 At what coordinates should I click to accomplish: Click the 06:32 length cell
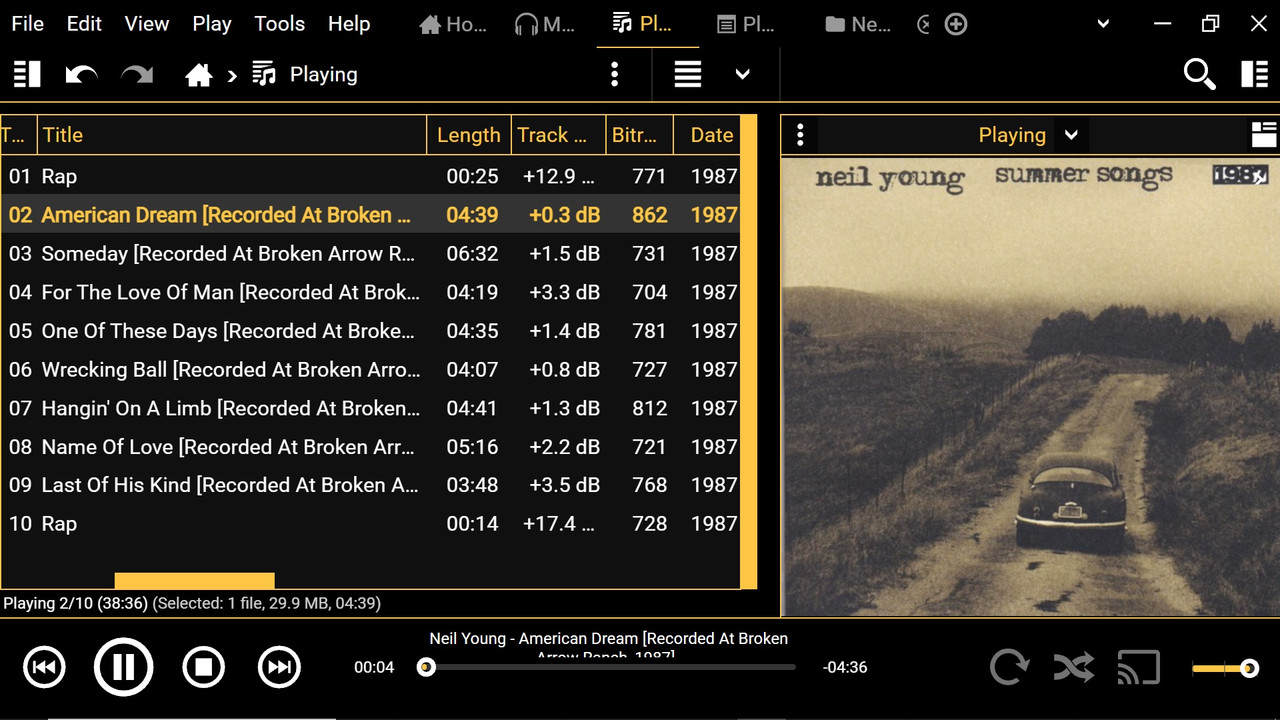click(x=472, y=254)
